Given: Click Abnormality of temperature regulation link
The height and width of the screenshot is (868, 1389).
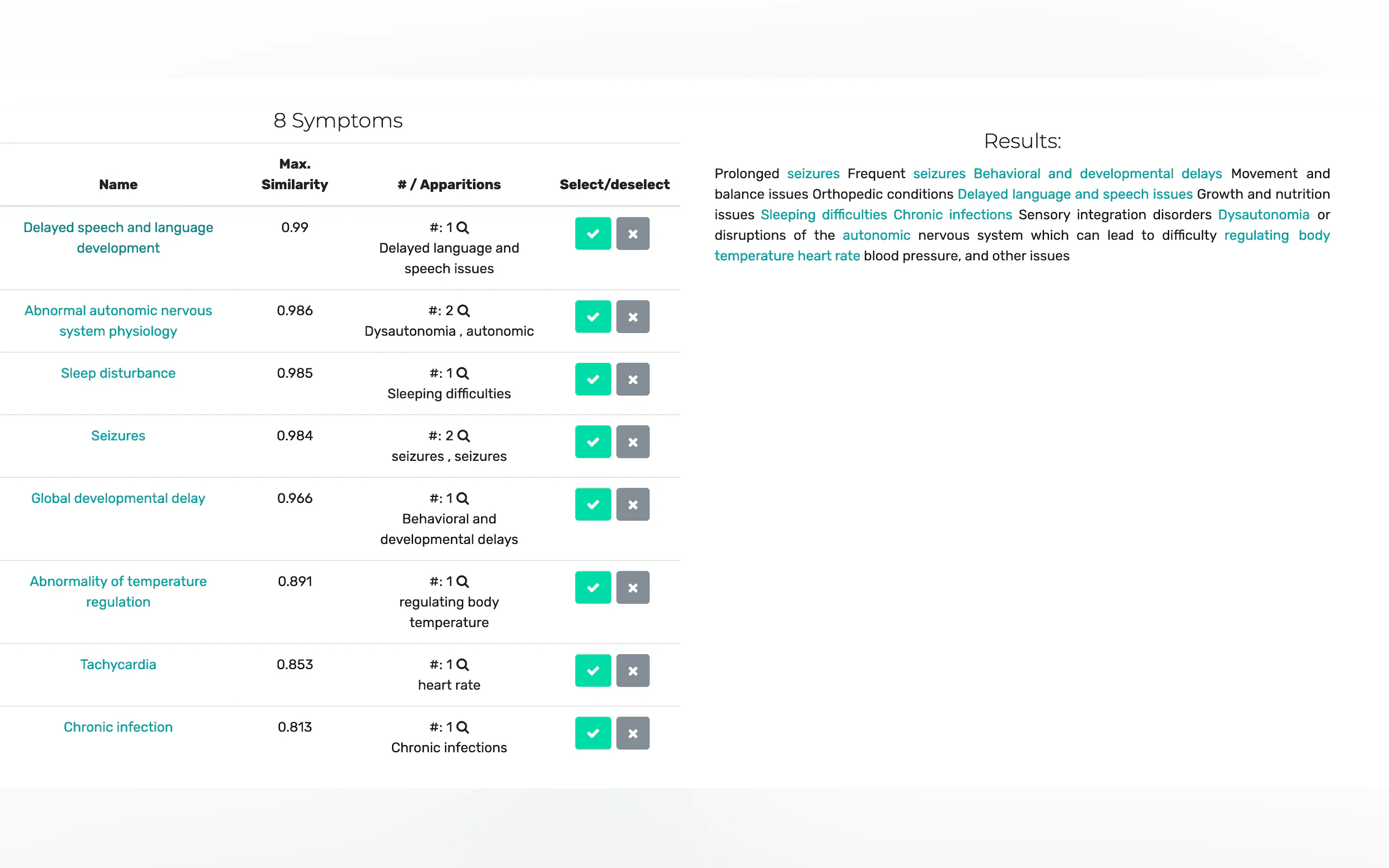Looking at the screenshot, I should pos(118,591).
